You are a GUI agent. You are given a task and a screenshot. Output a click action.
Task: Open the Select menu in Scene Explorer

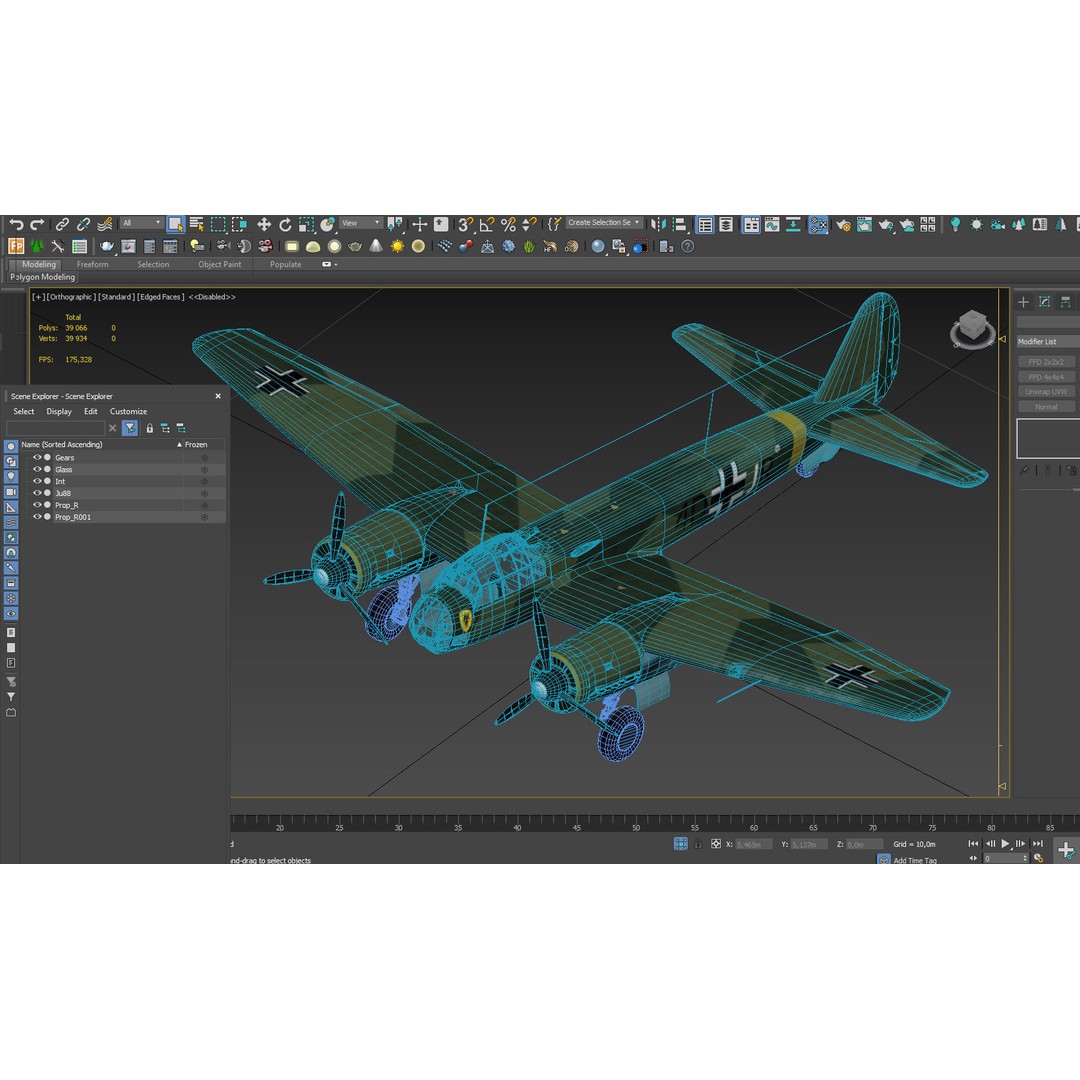pos(23,411)
